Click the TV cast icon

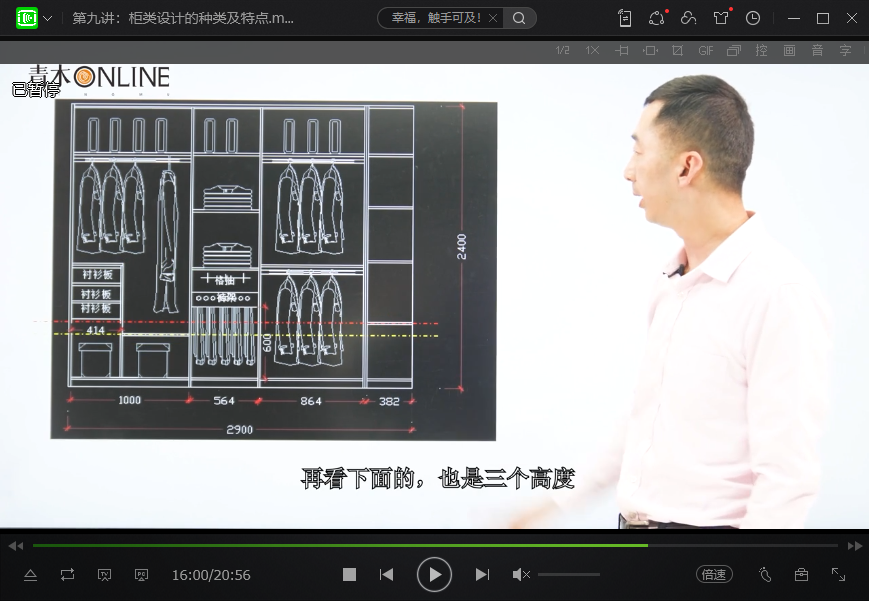click(104, 575)
